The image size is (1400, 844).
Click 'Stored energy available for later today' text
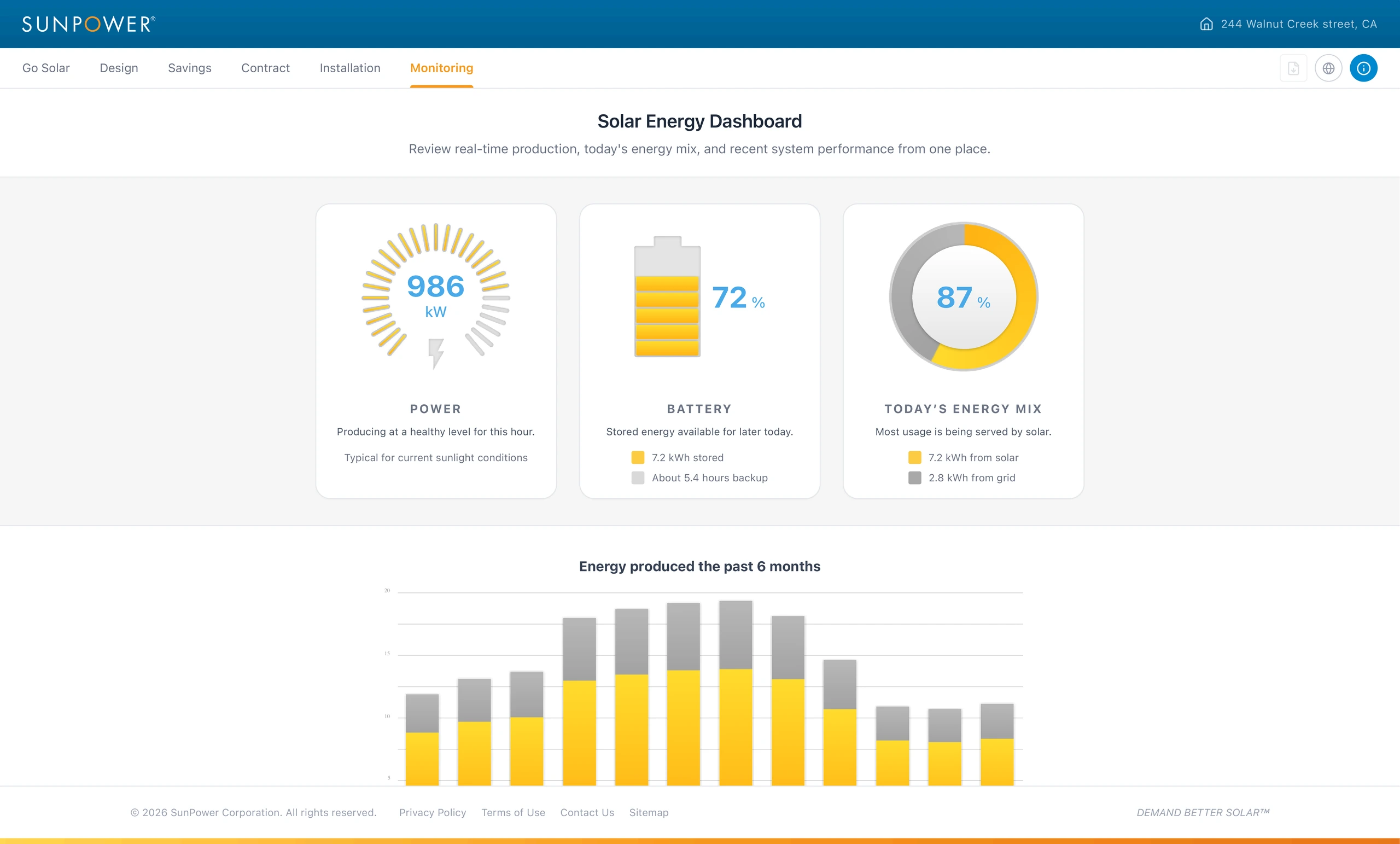[699, 432]
